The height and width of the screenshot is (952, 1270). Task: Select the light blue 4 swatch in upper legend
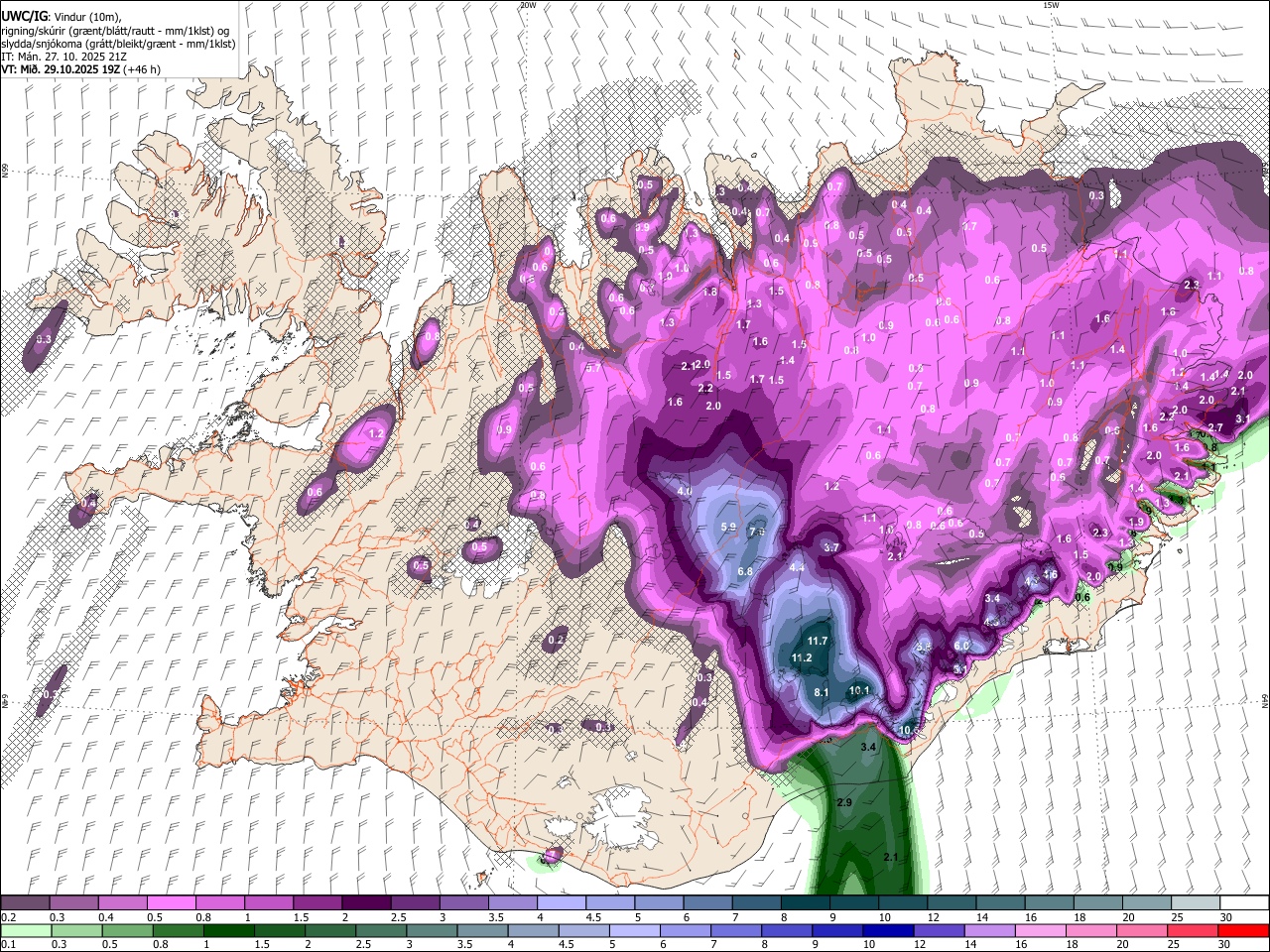click(x=561, y=903)
